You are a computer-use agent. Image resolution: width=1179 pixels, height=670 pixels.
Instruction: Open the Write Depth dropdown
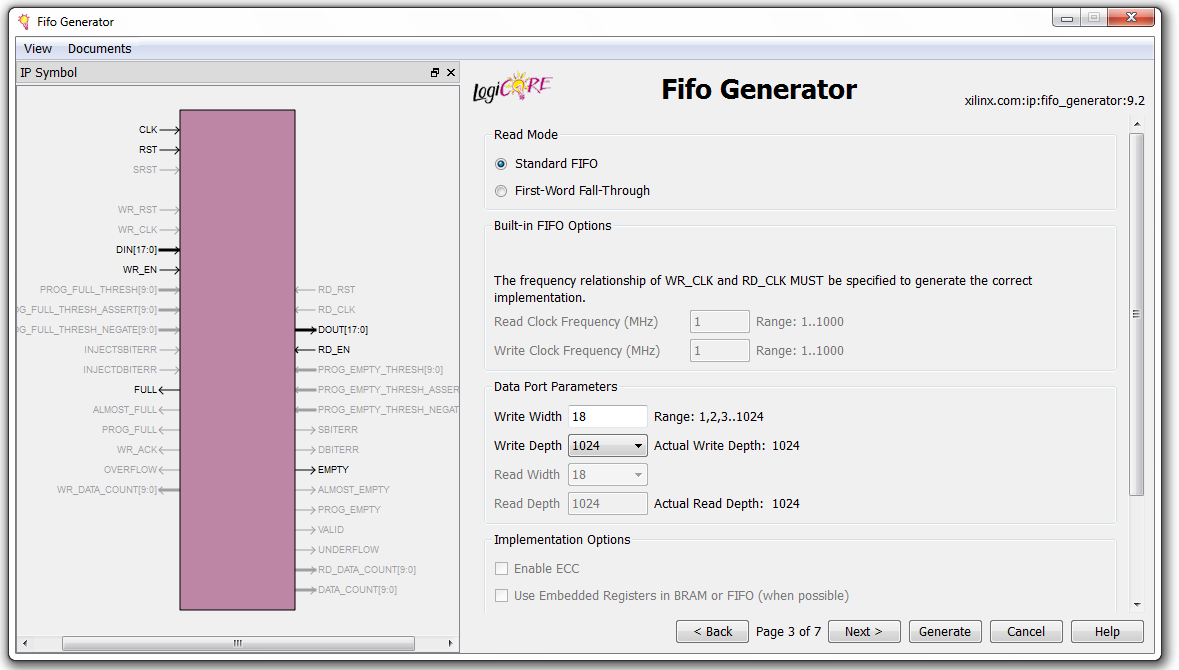pyautogui.click(x=608, y=446)
